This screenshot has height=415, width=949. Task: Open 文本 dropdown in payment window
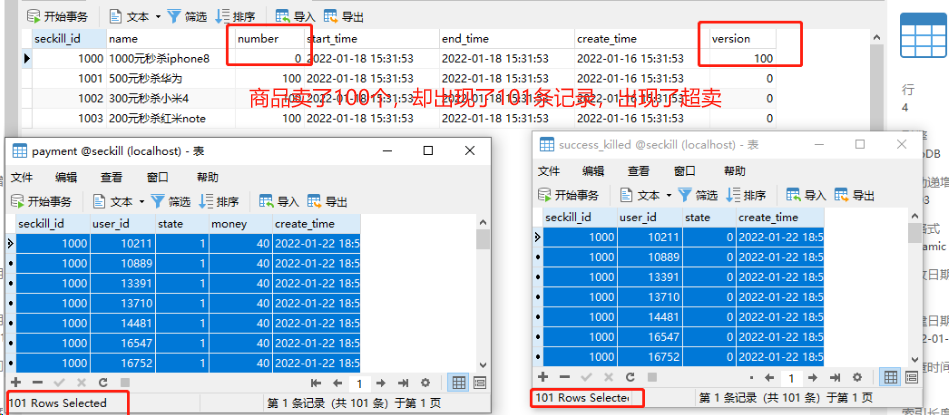tap(119, 201)
